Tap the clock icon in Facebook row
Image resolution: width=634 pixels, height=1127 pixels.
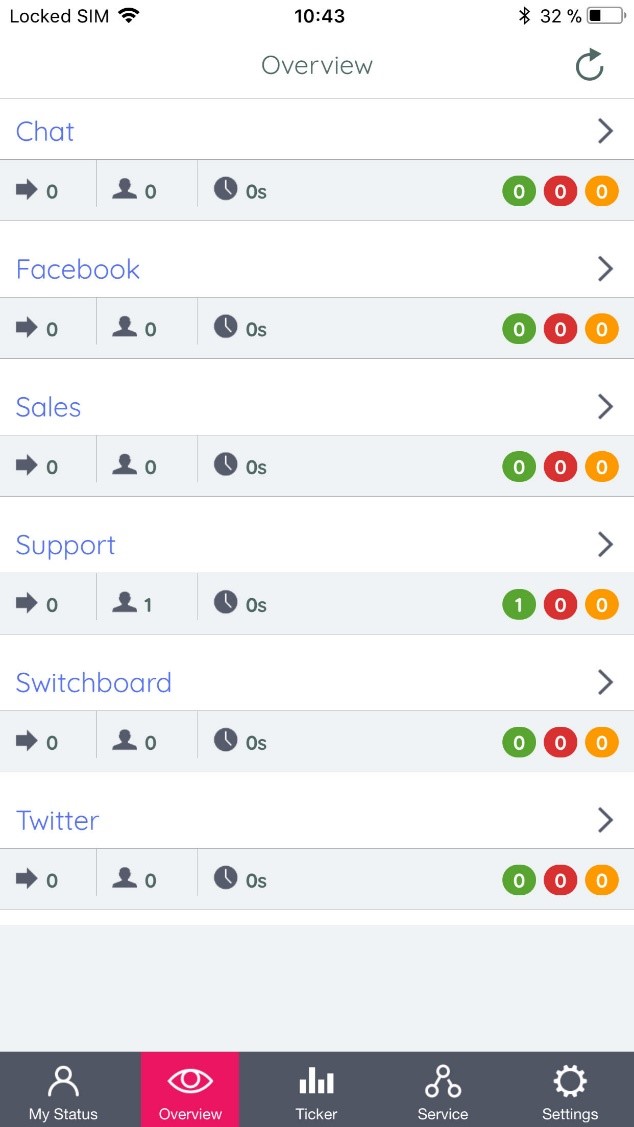226,326
